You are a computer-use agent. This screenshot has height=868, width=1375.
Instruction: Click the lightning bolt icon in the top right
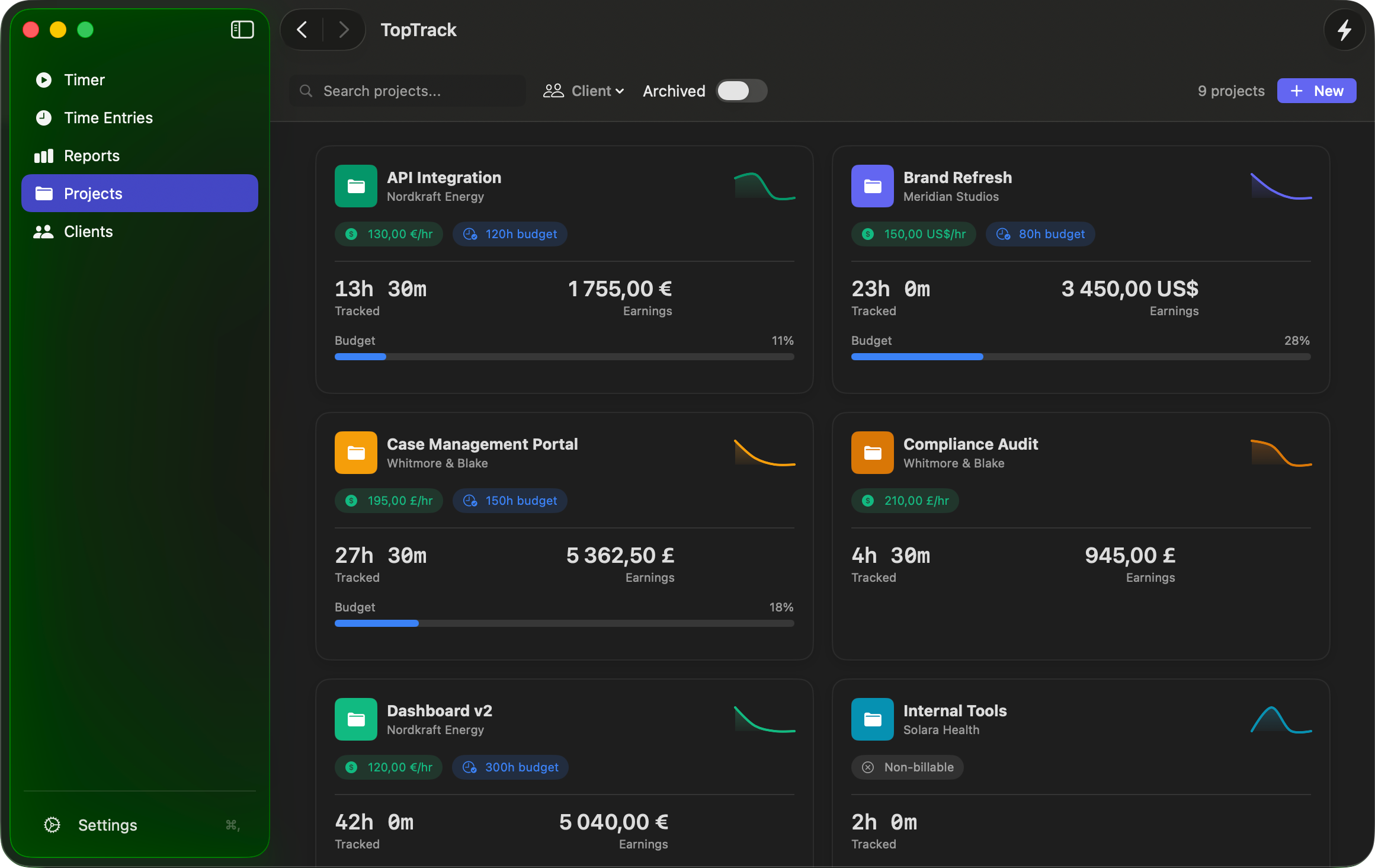(1344, 30)
